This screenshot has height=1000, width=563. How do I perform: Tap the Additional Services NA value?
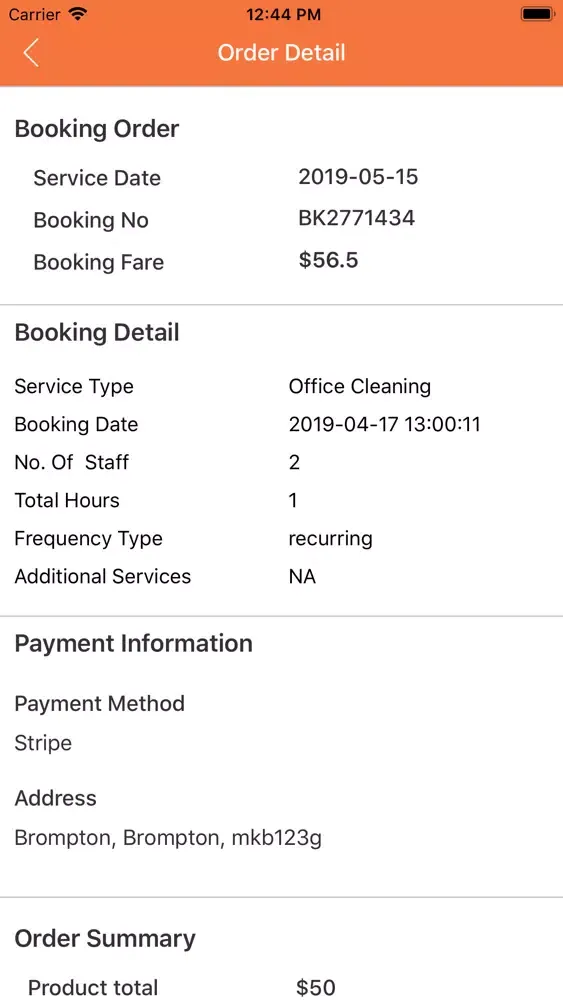(x=302, y=577)
